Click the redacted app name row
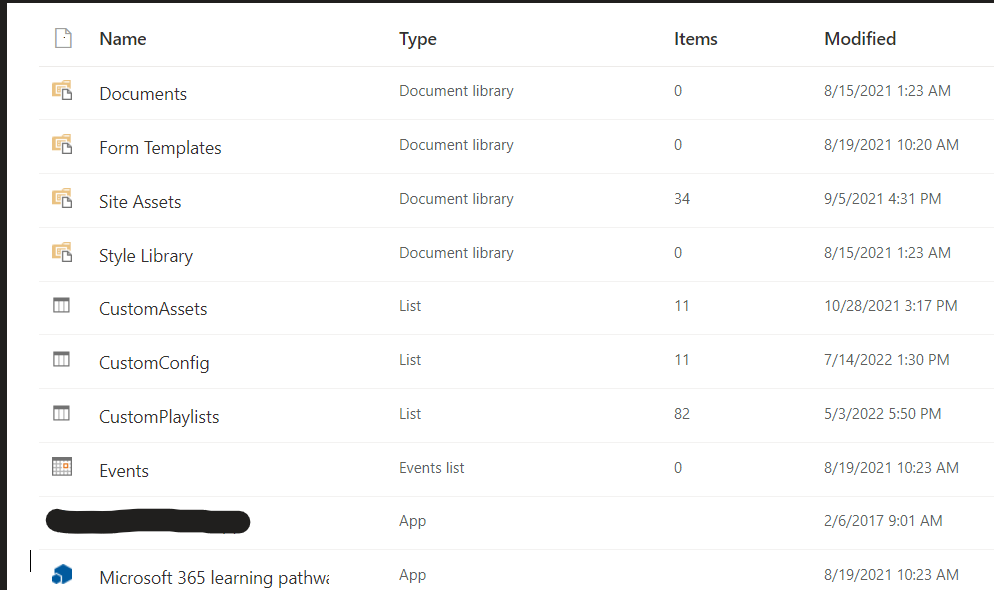994x590 pixels. [x=147, y=521]
